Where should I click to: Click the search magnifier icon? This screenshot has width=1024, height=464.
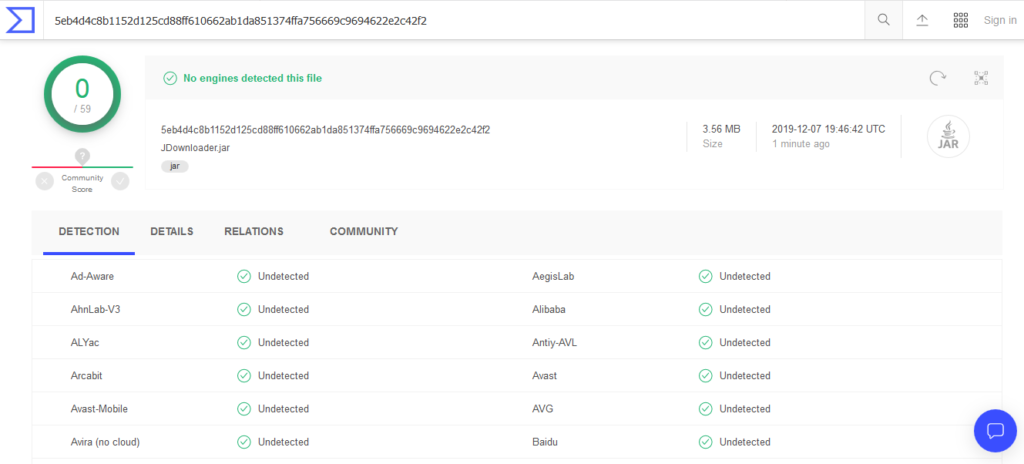[x=884, y=20]
